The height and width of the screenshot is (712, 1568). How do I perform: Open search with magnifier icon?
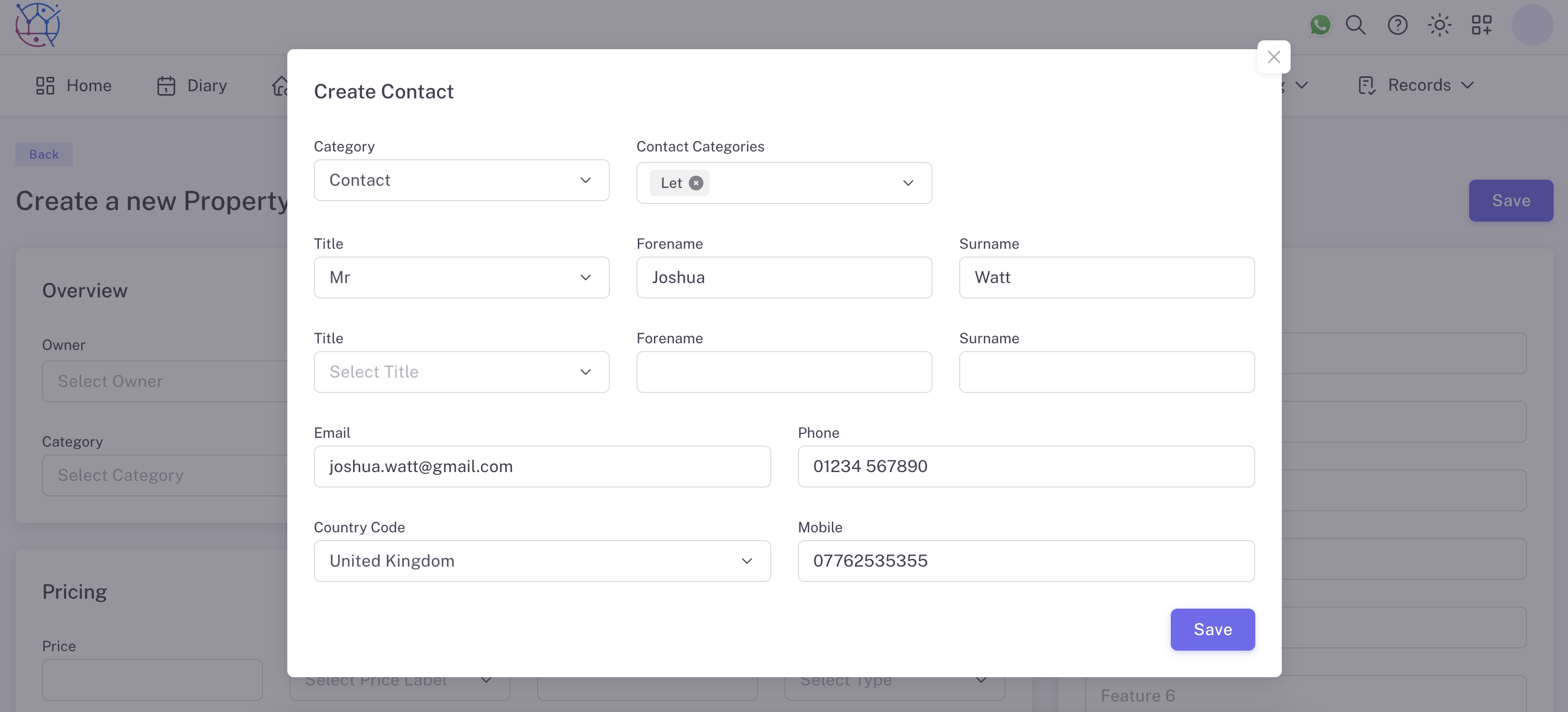pyautogui.click(x=1356, y=25)
